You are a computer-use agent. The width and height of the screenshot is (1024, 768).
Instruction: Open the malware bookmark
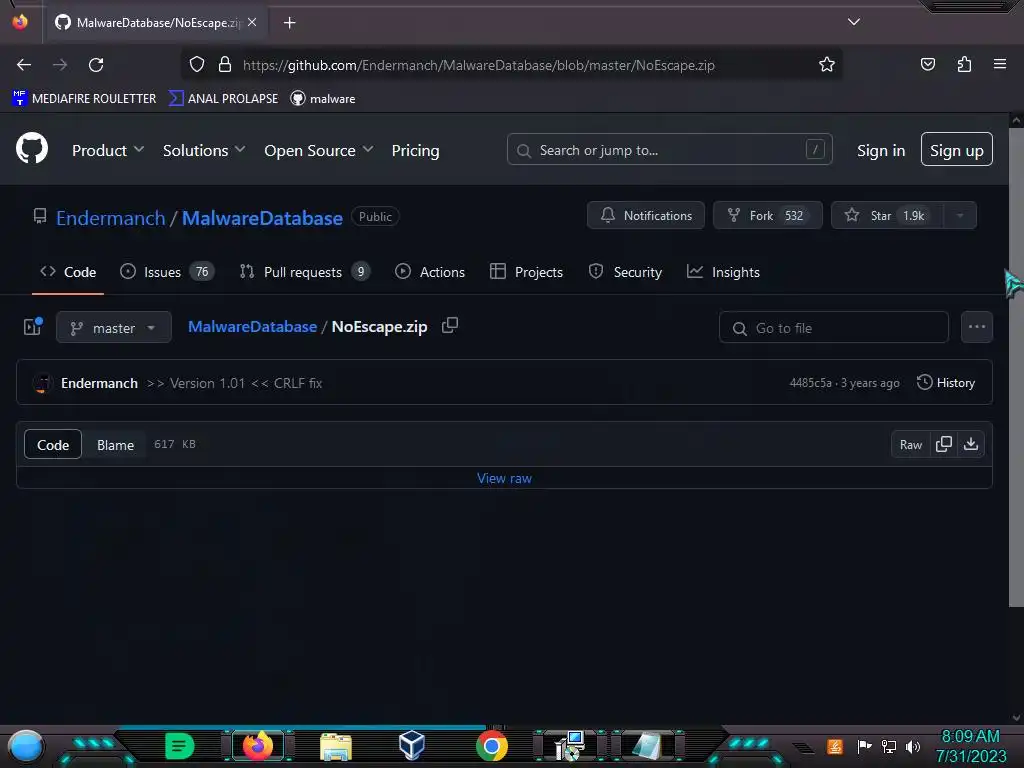click(x=323, y=99)
